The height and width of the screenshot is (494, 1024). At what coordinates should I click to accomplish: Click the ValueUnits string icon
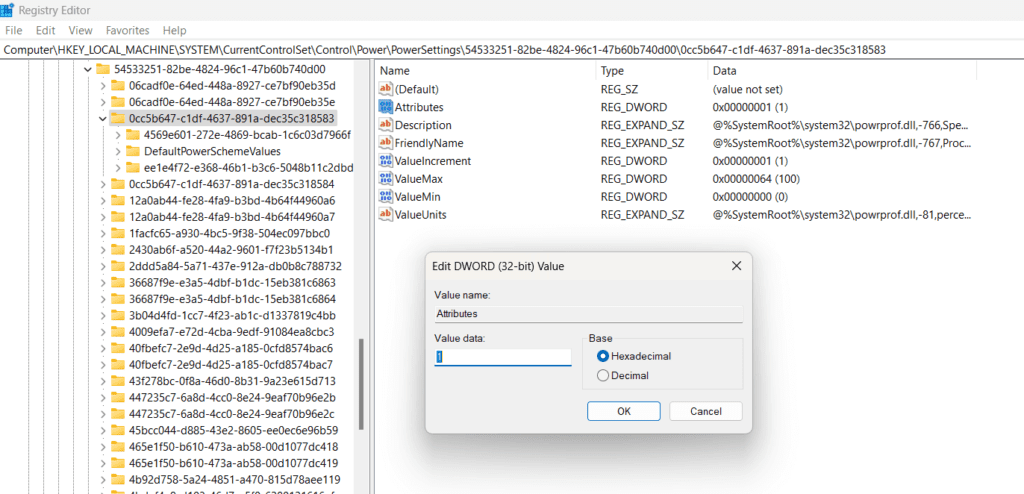pyautogui.click(x=385, y=214)
